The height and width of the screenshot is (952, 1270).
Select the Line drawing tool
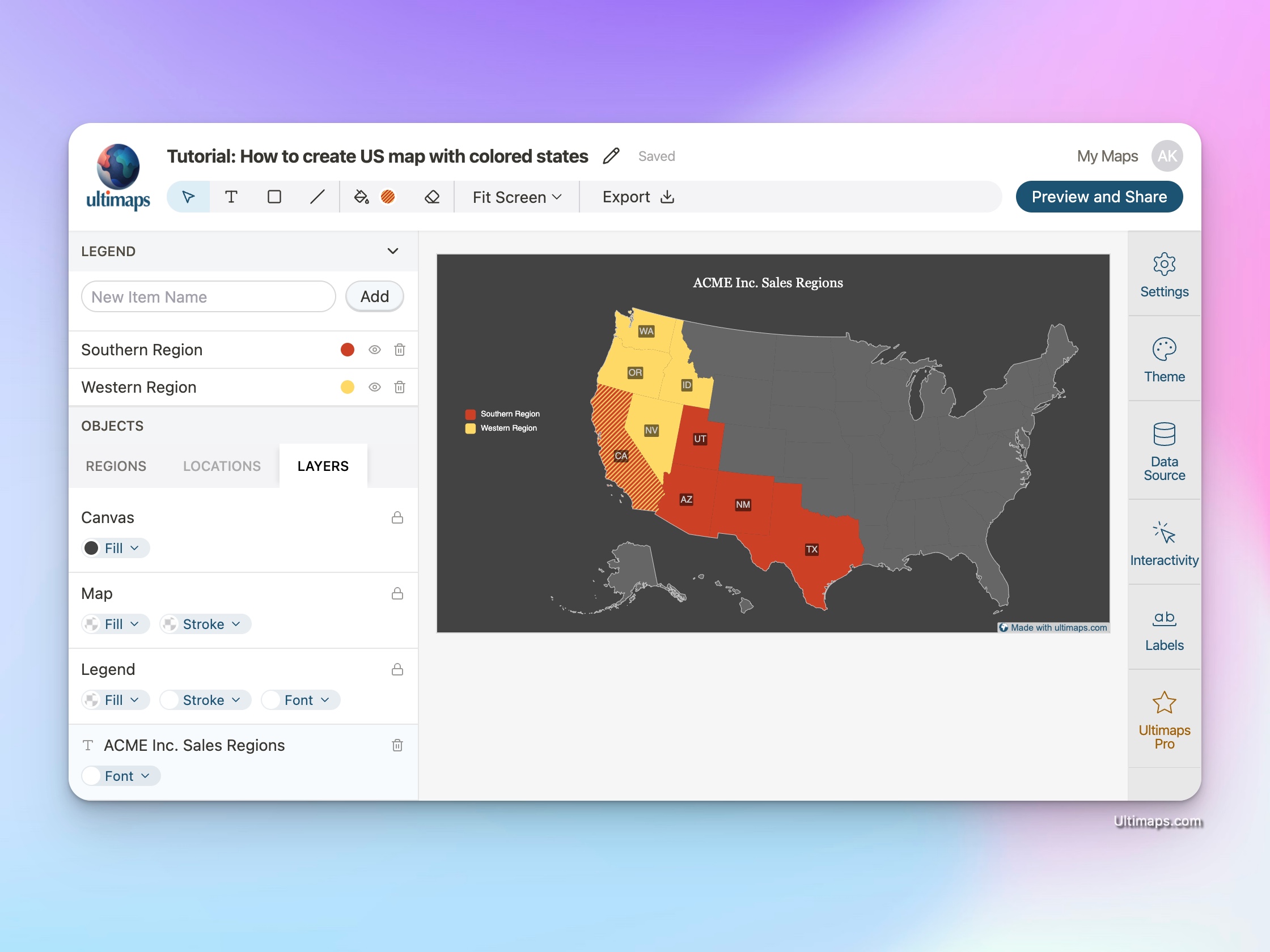coord(317,196)
